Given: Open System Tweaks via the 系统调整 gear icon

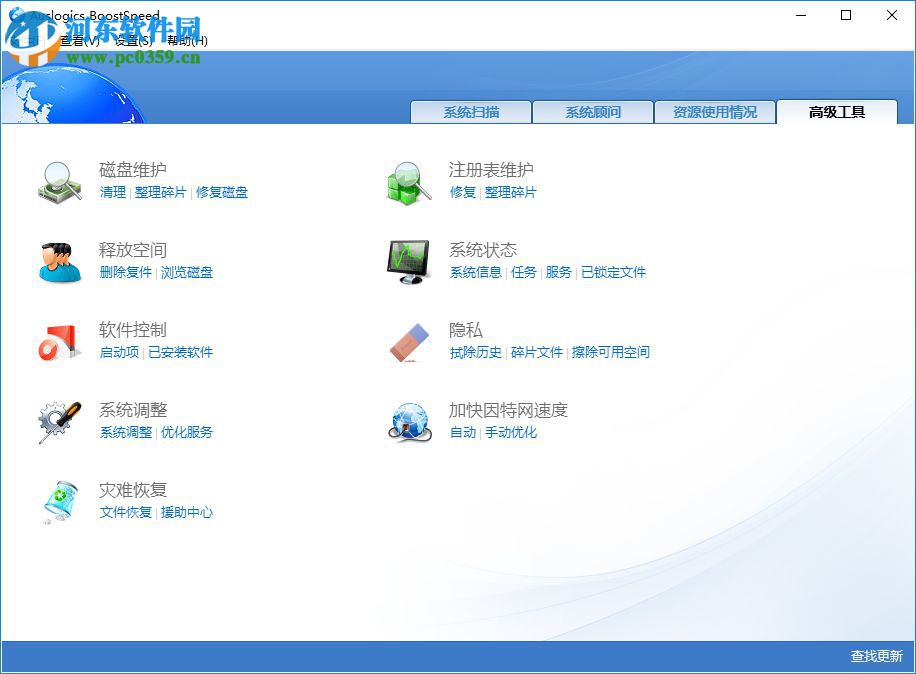Looking at the screenshot, I should click(x=58, y=422).
